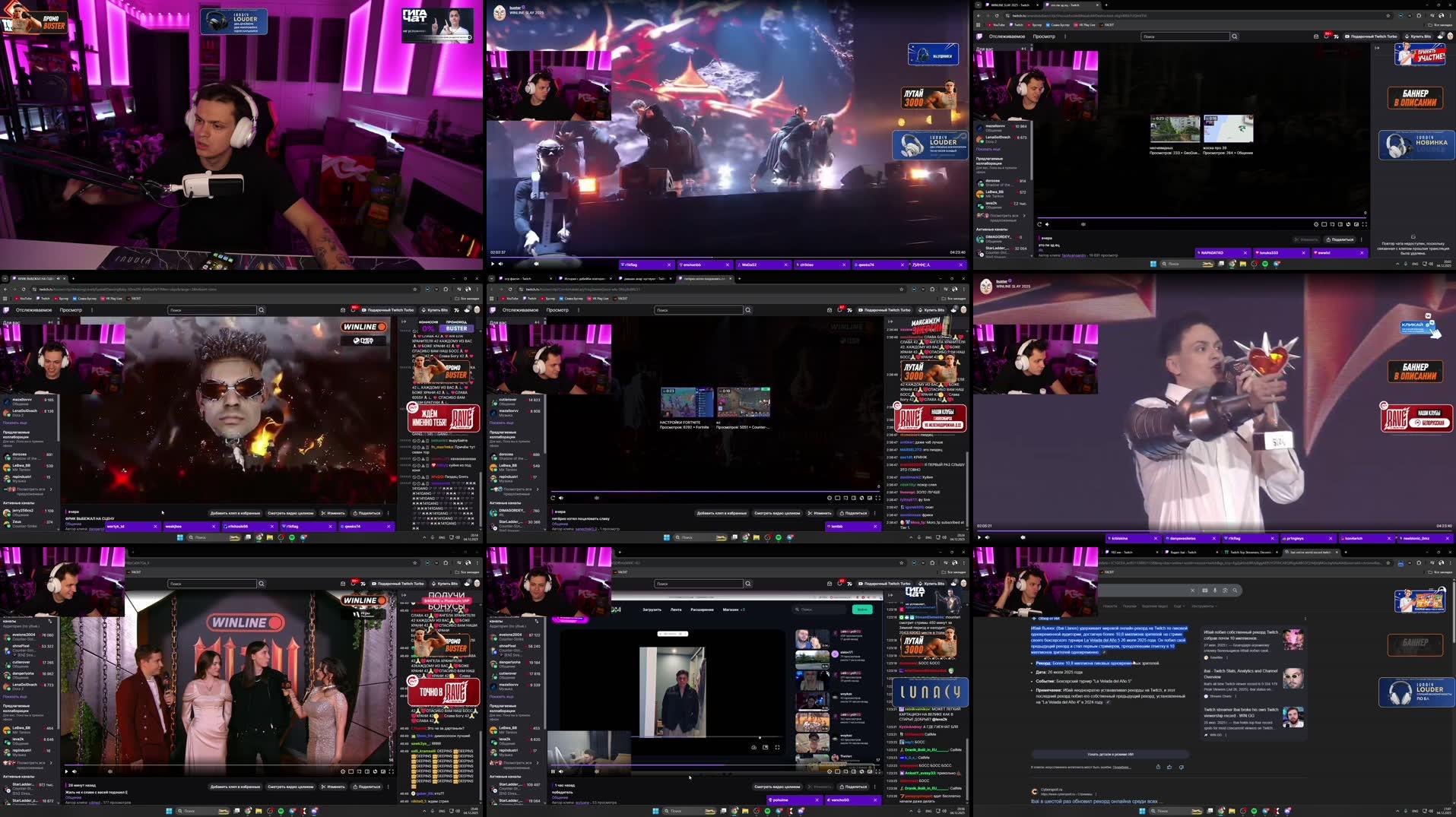
Task: Click the Смотреть видео целиком button
Action: [x=777, y=513]
